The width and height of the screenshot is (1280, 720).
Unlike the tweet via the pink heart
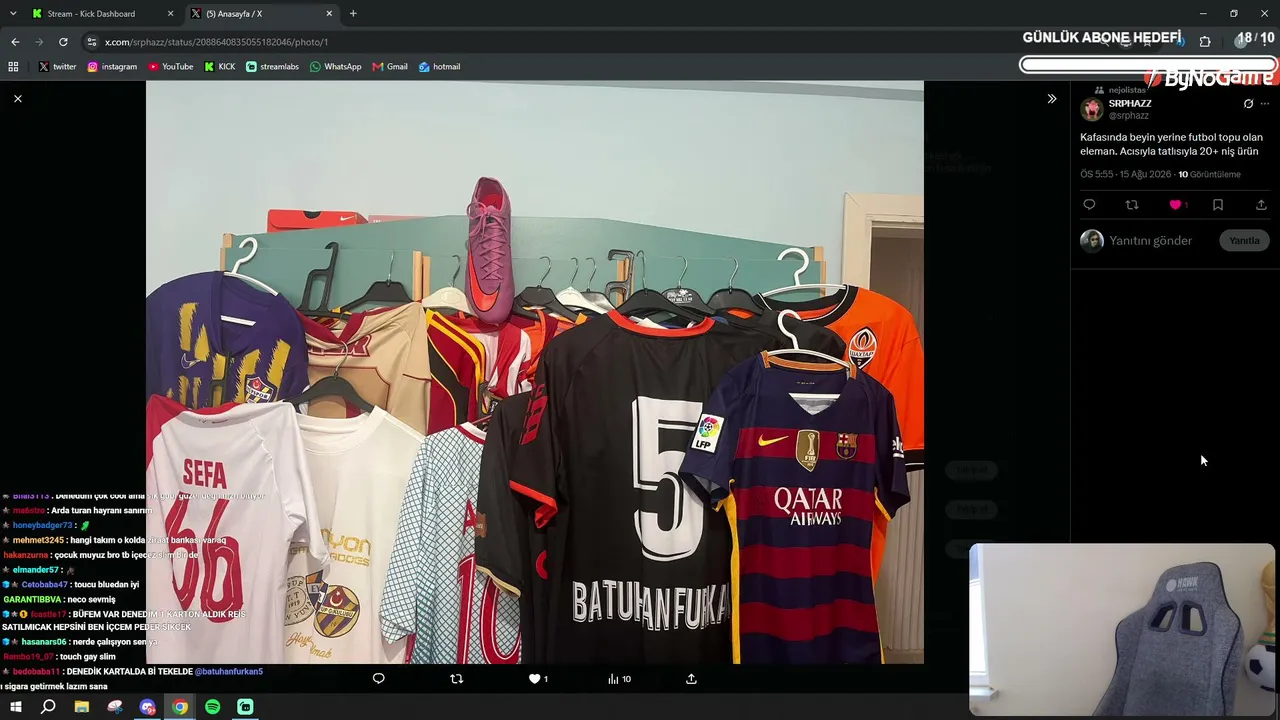pyautogui.click(x=1175, y=205)
